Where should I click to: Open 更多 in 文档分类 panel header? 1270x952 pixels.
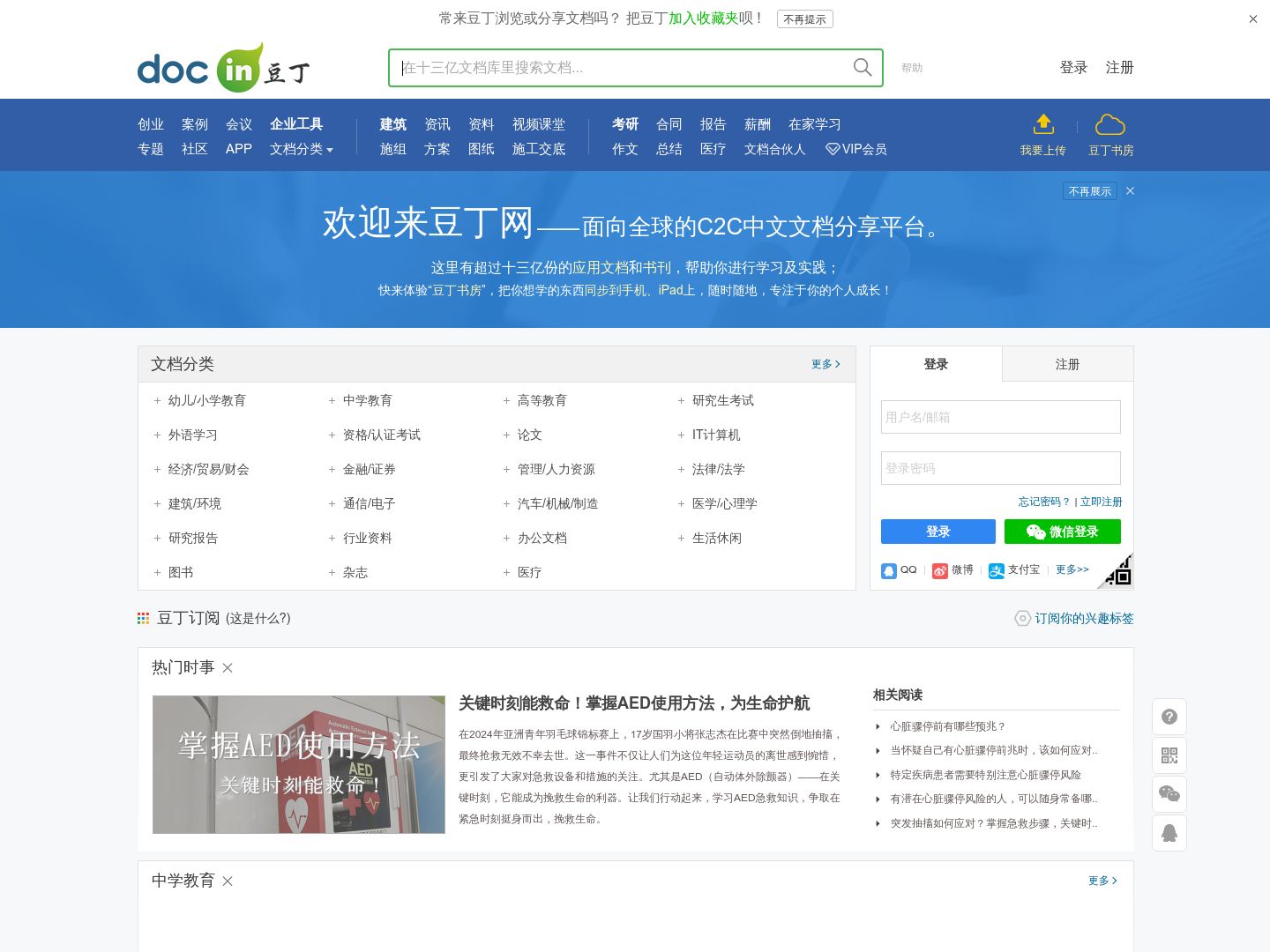pyautogui.click(x=825, y=364)
